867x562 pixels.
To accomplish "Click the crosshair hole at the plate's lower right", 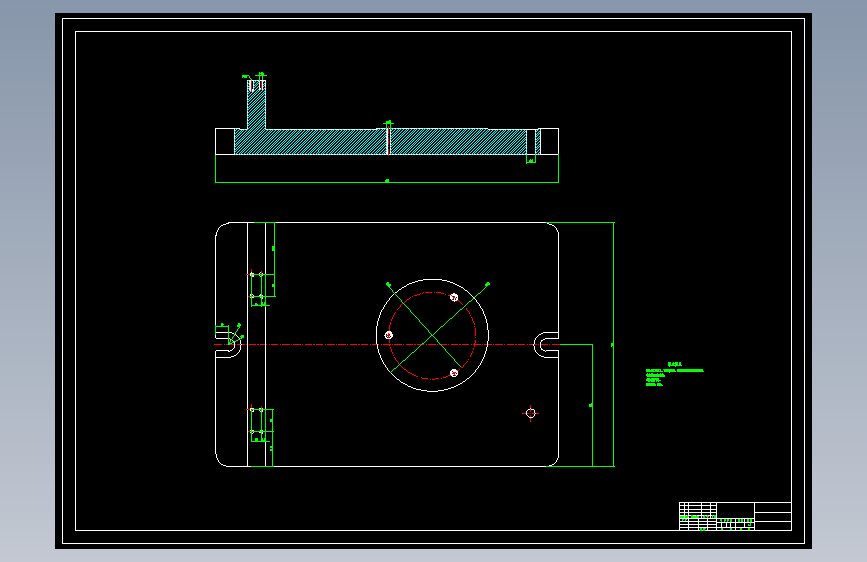I will (x=531, y=413).
